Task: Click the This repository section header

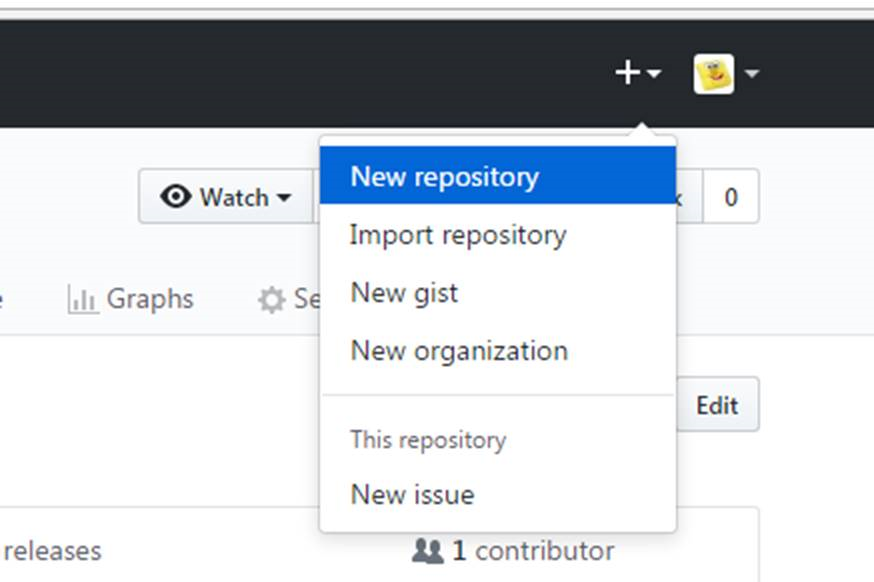Action: (x=428, y=440)
